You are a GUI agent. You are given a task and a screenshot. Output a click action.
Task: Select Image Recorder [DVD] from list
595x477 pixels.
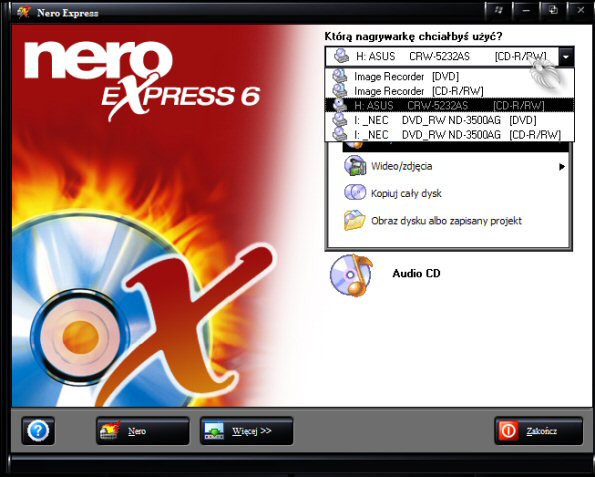point(450,76)
